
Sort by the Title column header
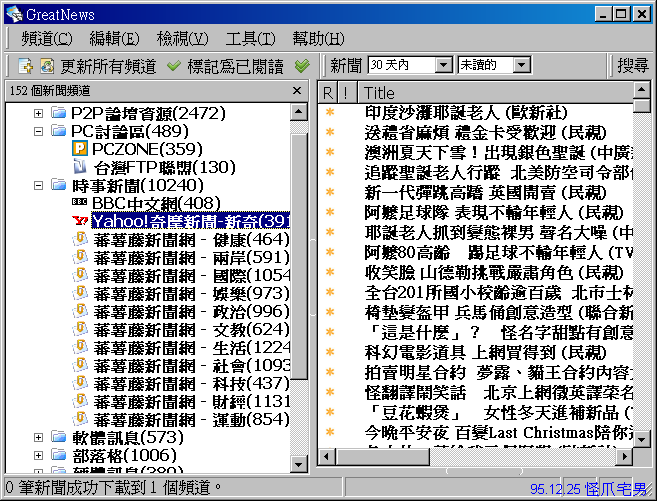[x=496, y=93]
